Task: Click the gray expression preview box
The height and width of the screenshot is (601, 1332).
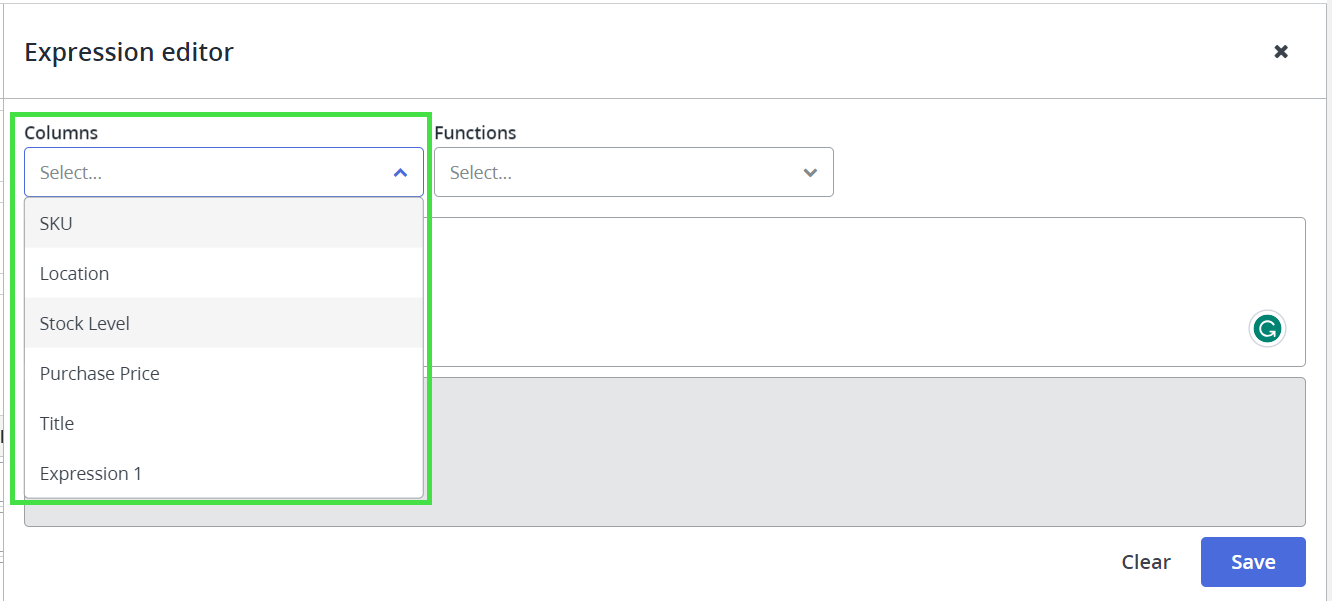Action: 860,450
